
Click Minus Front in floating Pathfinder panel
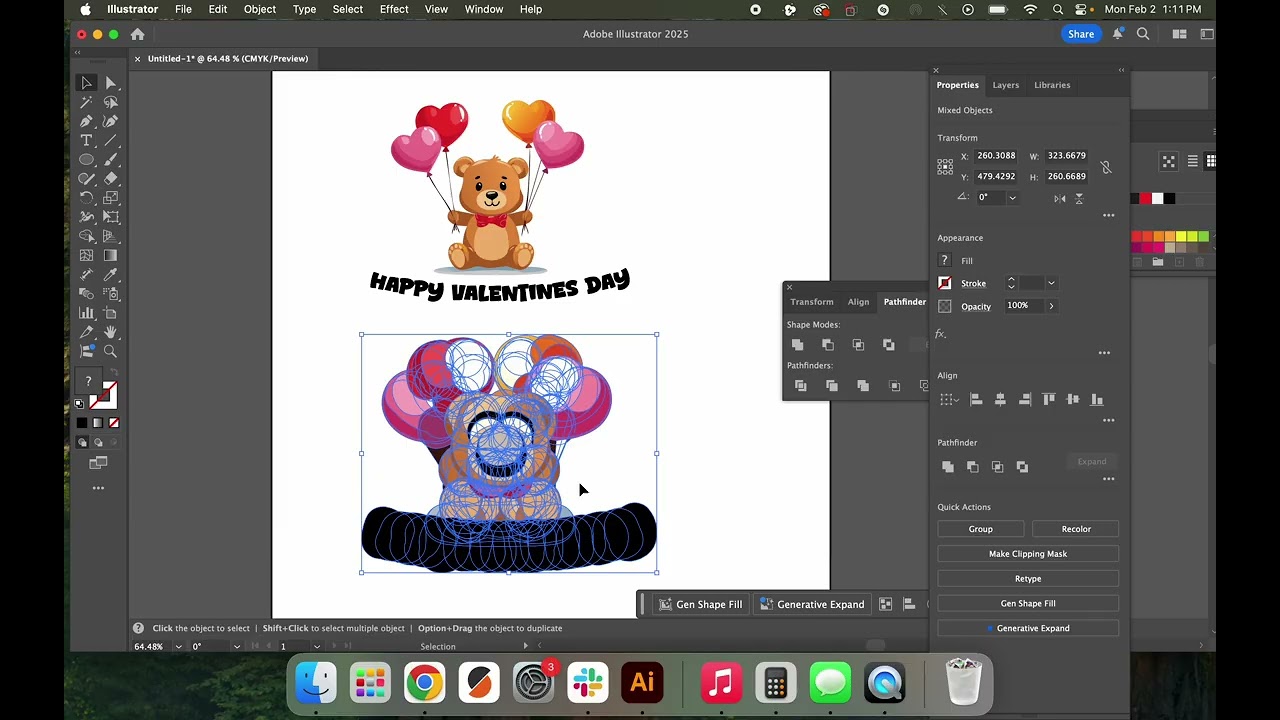[828, 345]
